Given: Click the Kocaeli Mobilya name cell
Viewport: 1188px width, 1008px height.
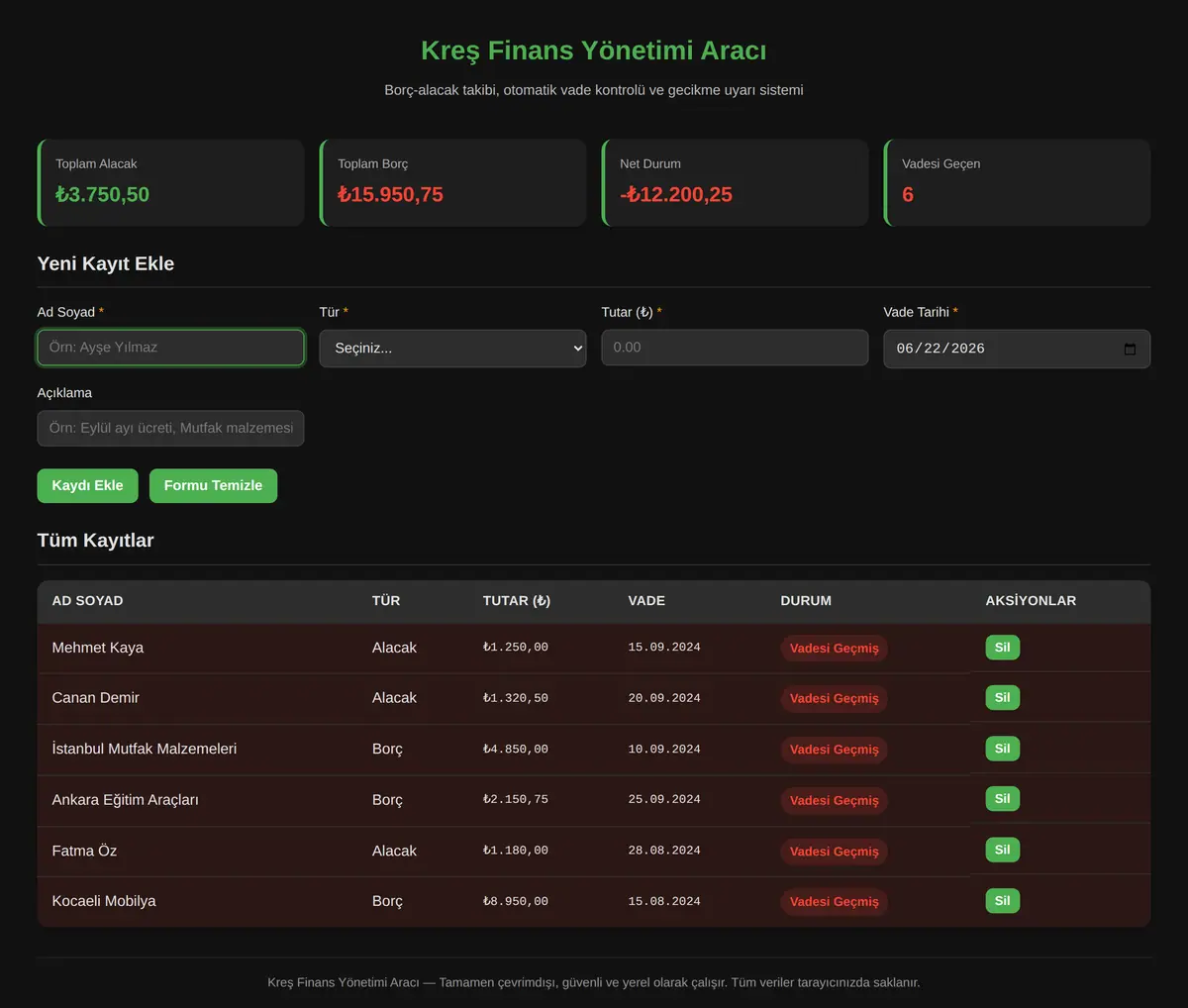Looking at the screenshot, I should pyautogui.click(x=104, y=901).
